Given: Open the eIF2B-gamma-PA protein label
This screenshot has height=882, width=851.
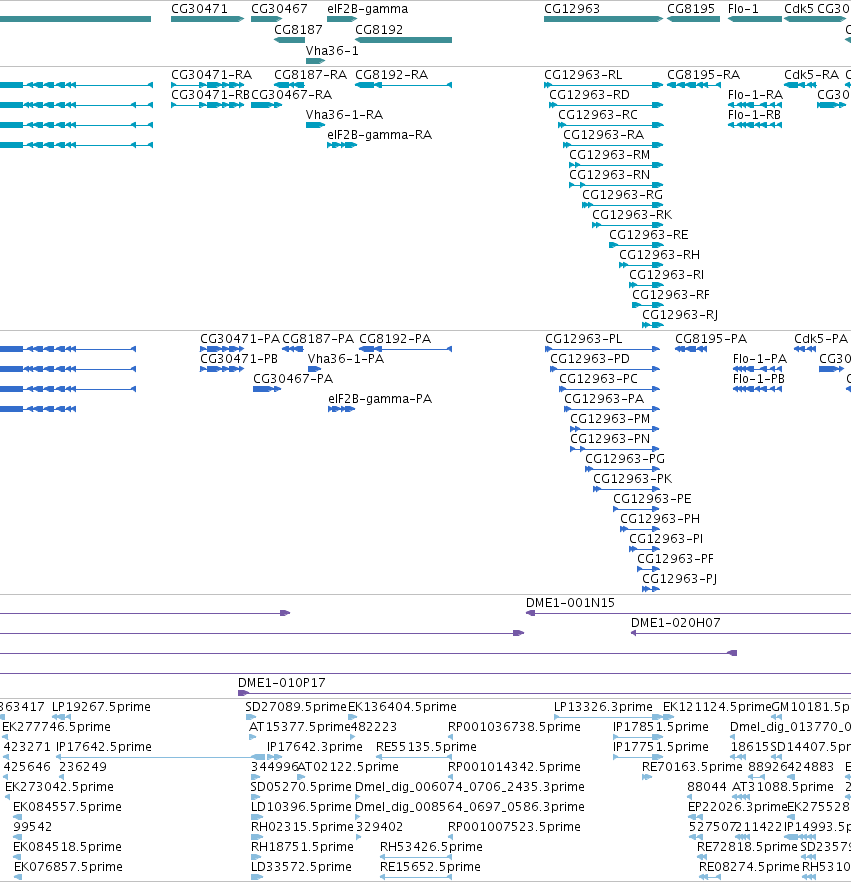Looking at the screenshot, I should [380, 399].
